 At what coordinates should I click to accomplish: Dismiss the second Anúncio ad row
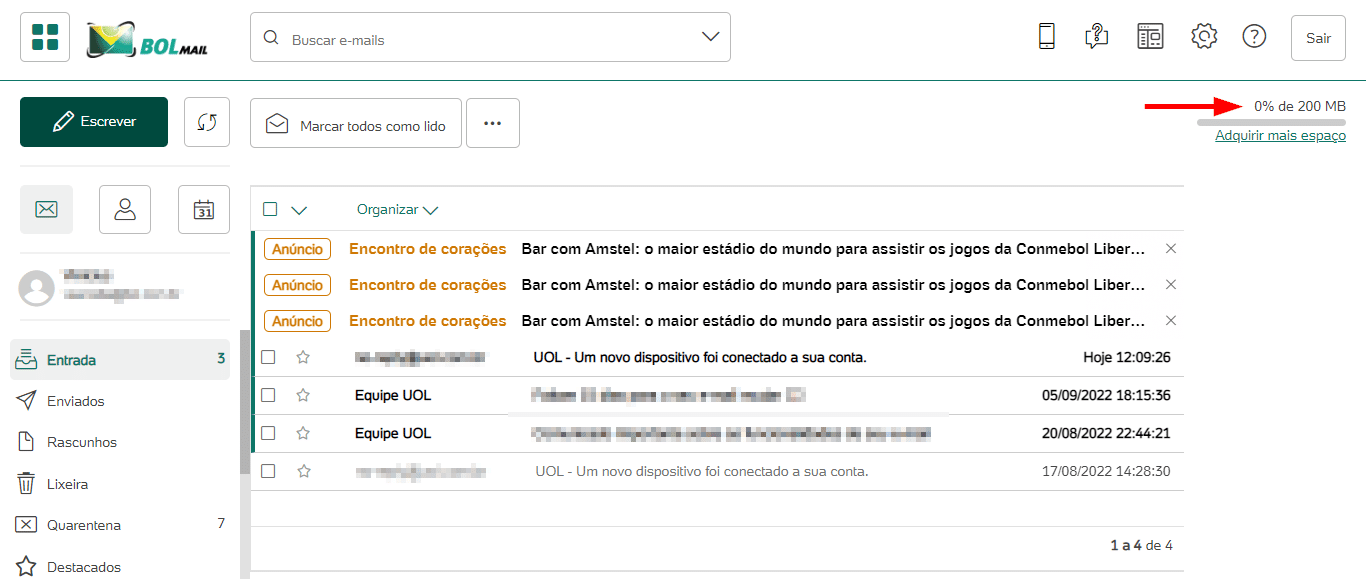tap(1171, 284)
